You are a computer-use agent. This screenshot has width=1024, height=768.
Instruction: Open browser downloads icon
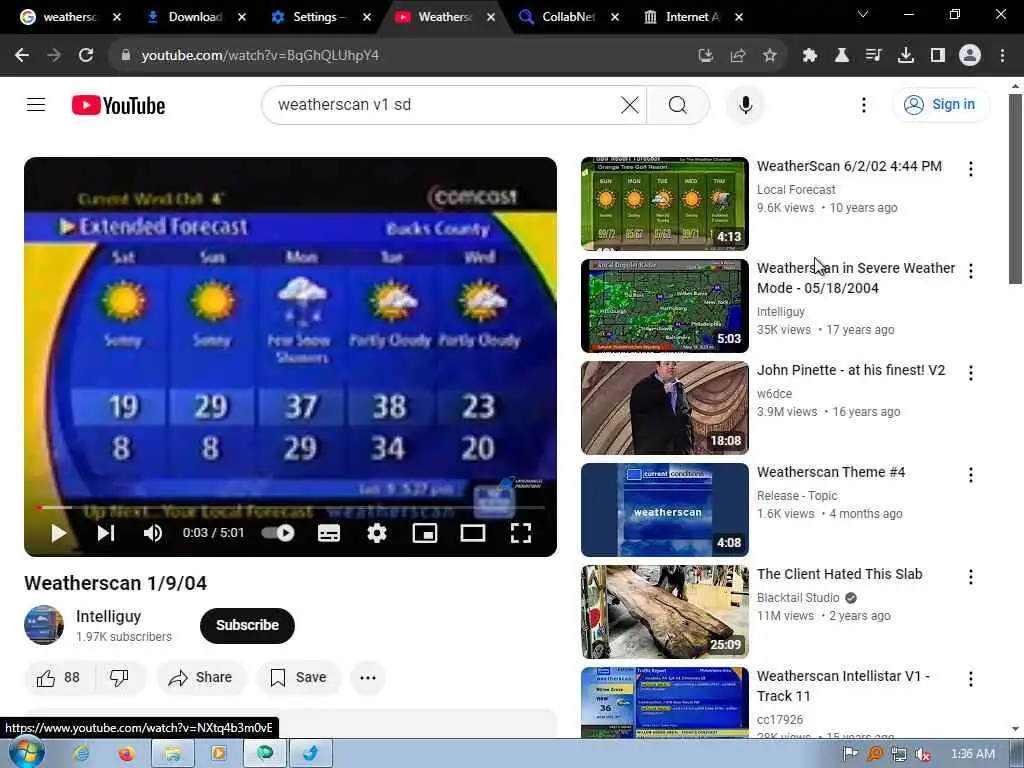(x=906, y=56)
